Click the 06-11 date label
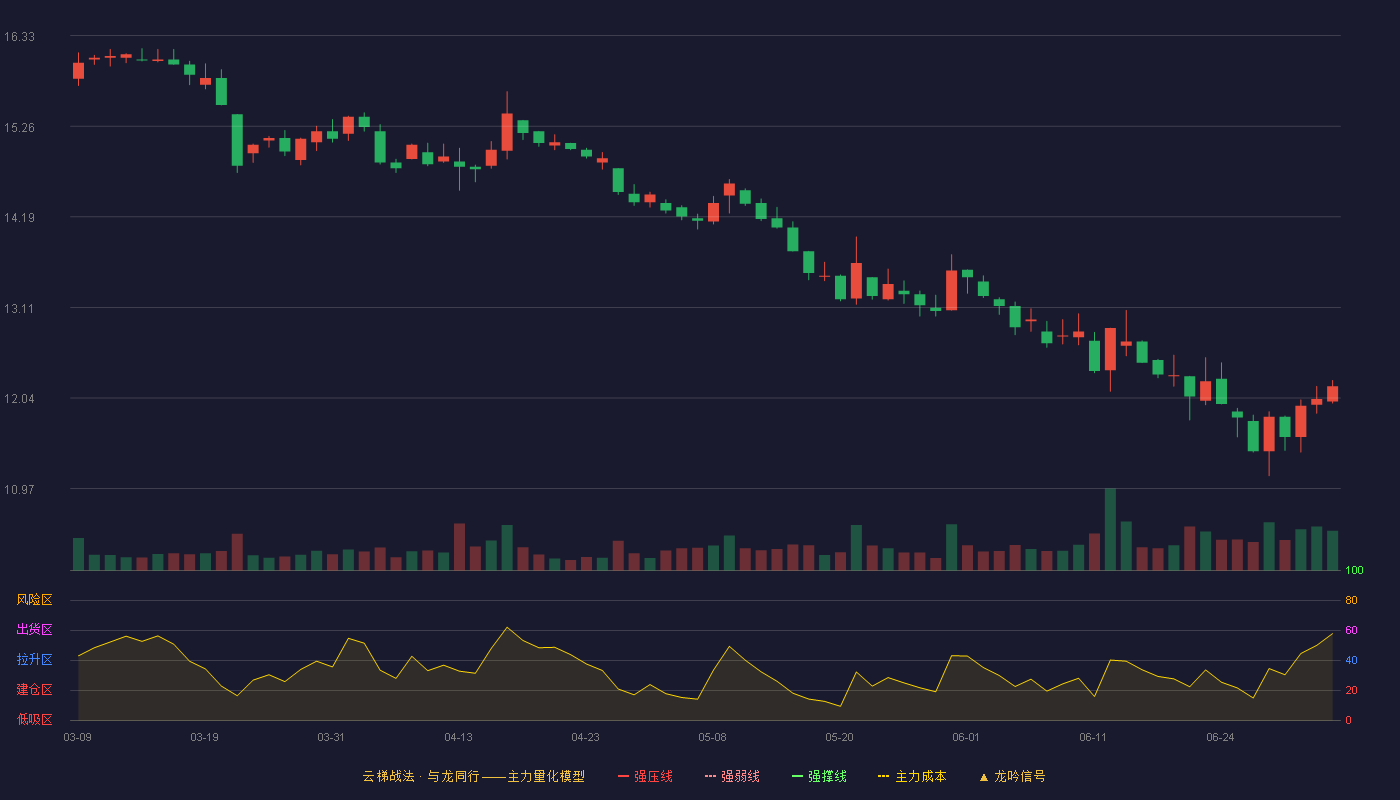This screenshot has width=1400, height=800. pyautogui.click(x=1094, y=737)
